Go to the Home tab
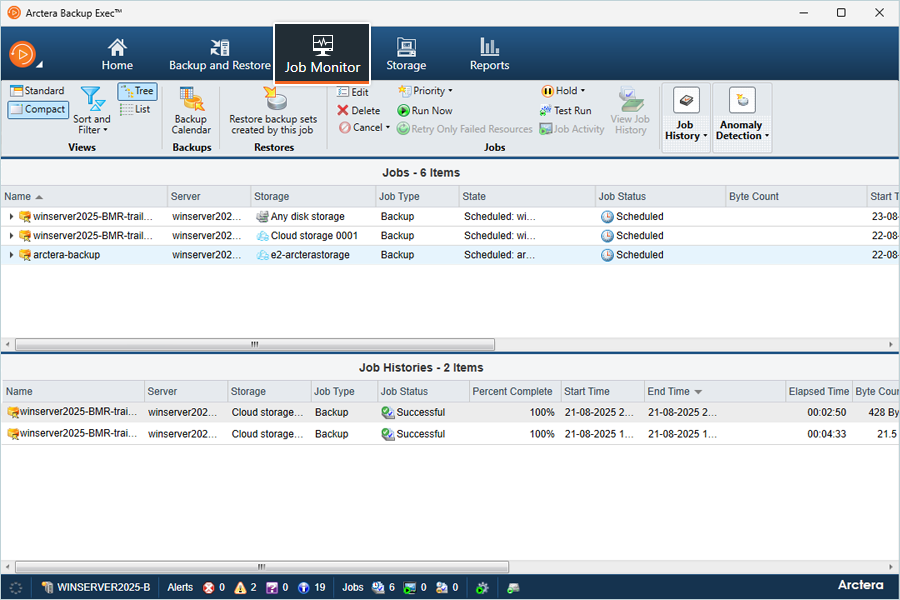 pyautogui.click(x=117, y=55)
